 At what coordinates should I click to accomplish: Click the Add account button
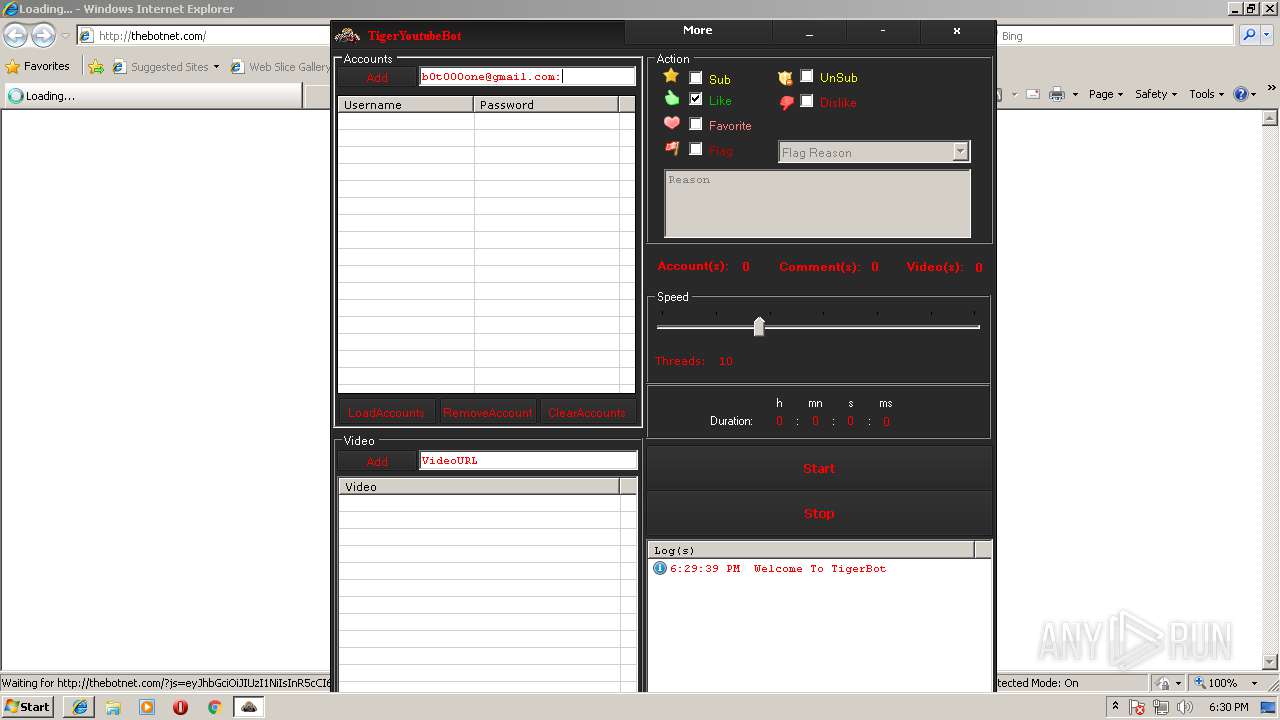point(377,77)
